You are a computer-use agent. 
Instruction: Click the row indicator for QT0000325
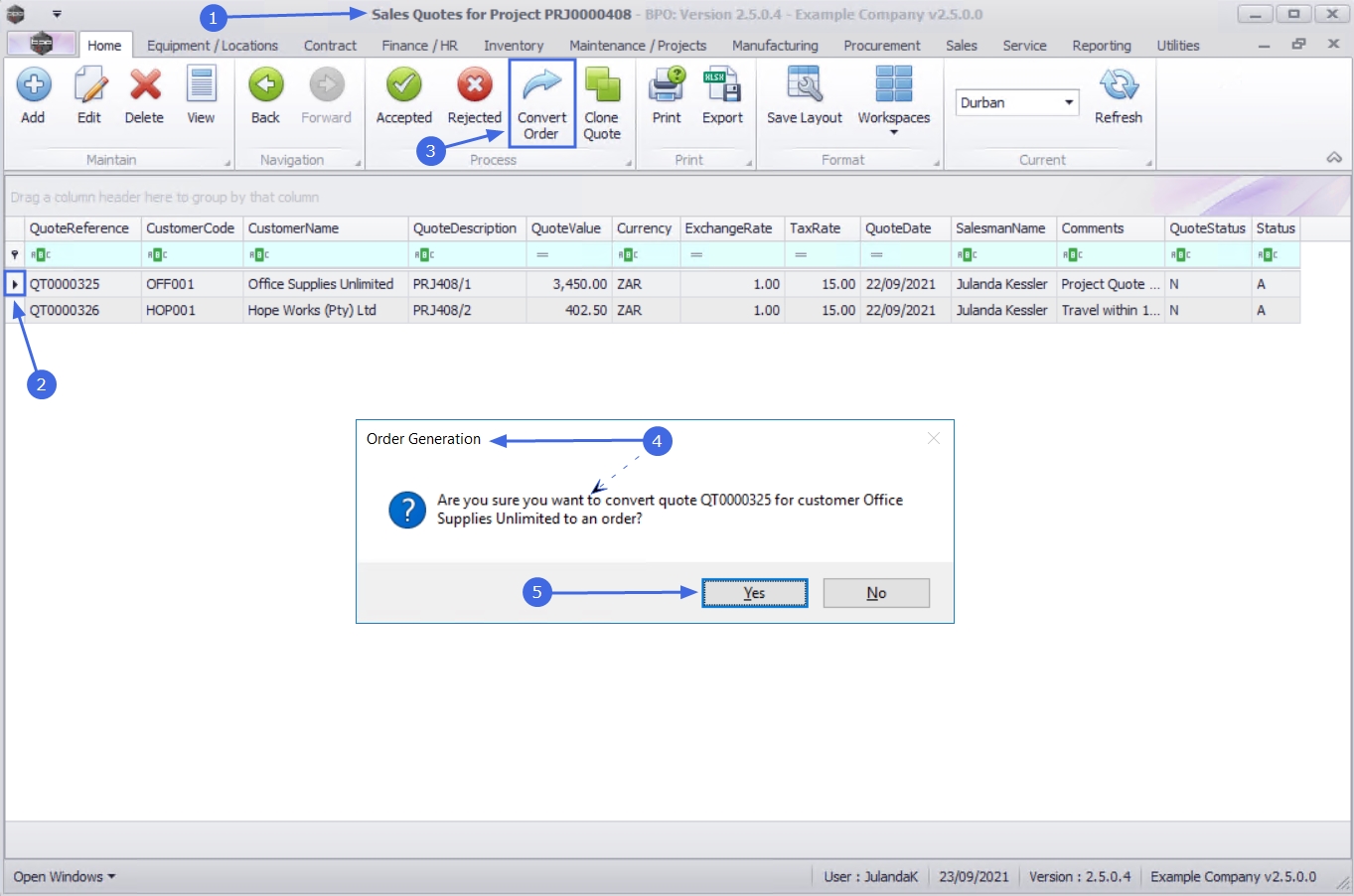click(15, 284)
